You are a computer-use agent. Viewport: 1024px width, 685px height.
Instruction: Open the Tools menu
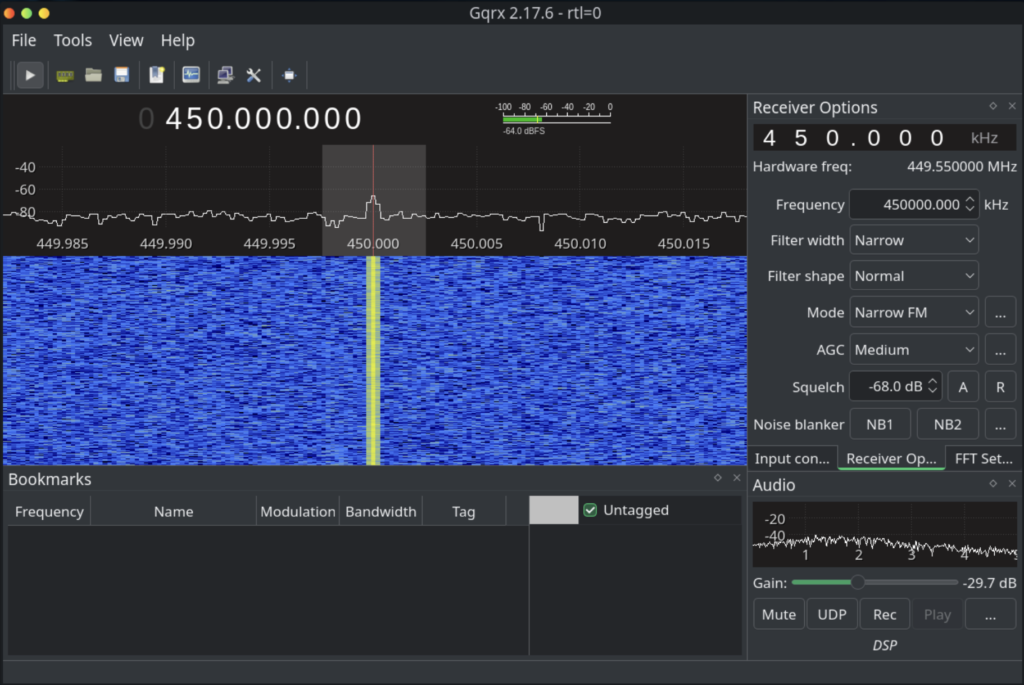tap(72, 40)
